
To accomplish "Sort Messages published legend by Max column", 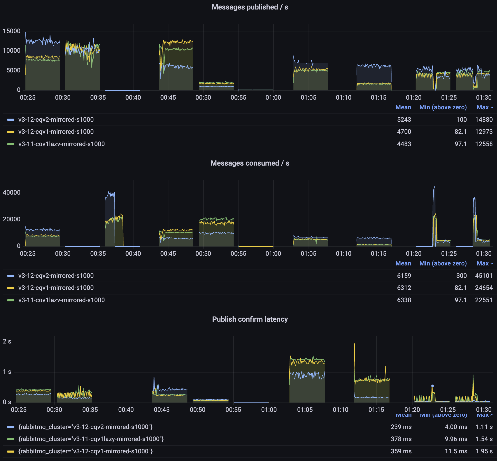I will (484, 107).
